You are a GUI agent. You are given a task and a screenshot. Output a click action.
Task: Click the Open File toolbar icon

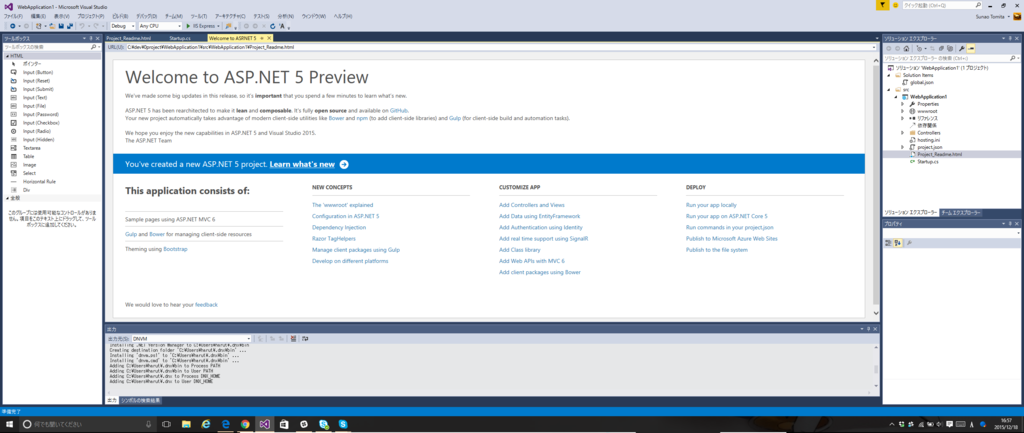(52, 26)
